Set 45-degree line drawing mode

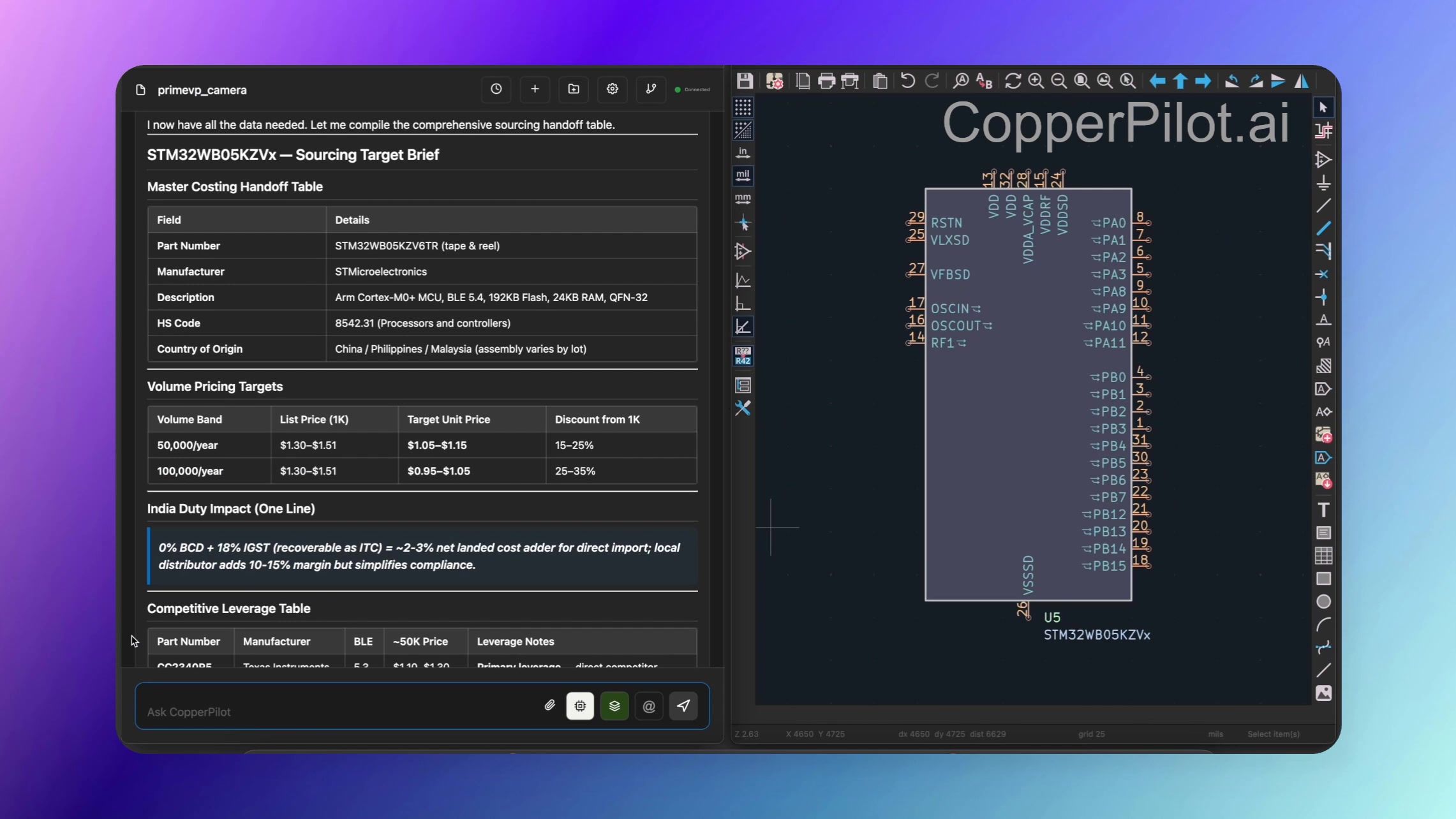[743, 327]
